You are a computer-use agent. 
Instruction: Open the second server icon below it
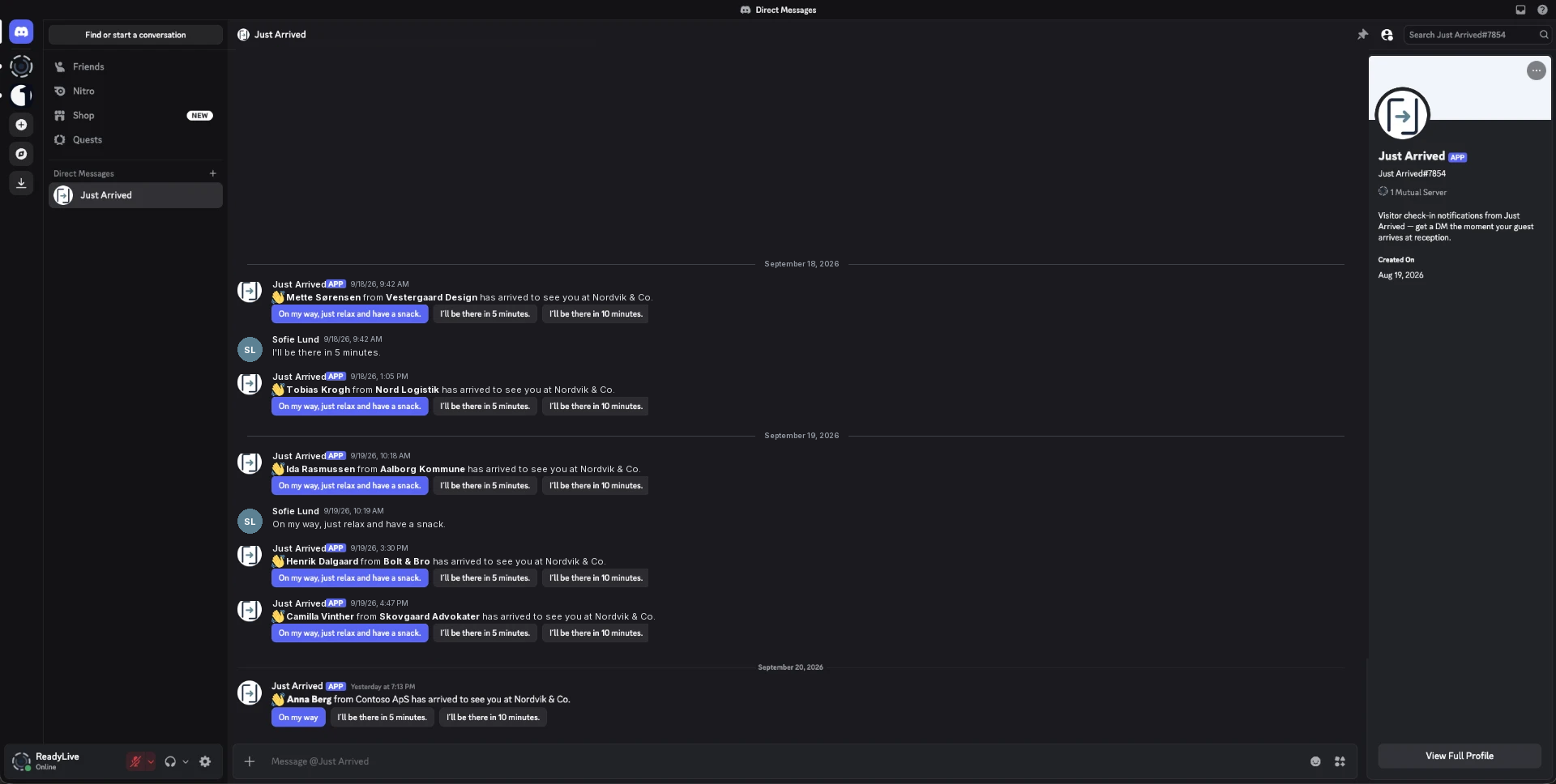(x=21, y=96)
